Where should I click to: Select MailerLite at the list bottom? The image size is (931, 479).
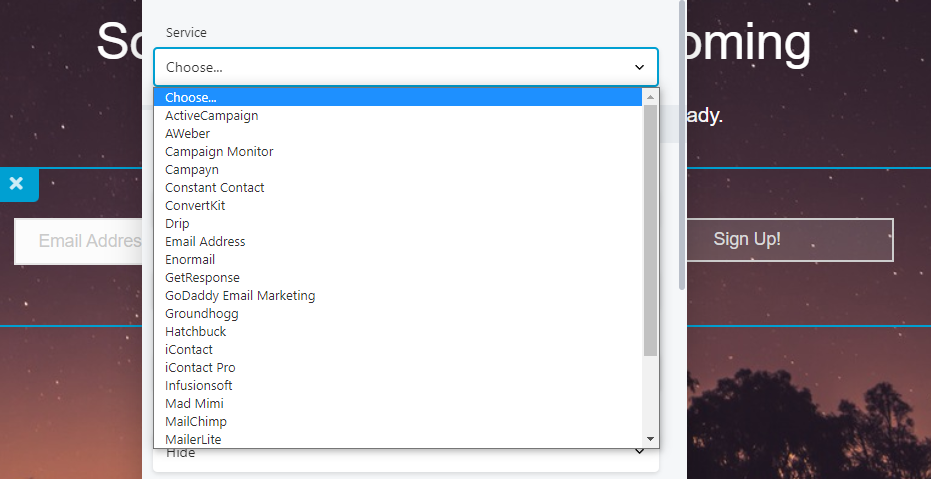[193, 440]
